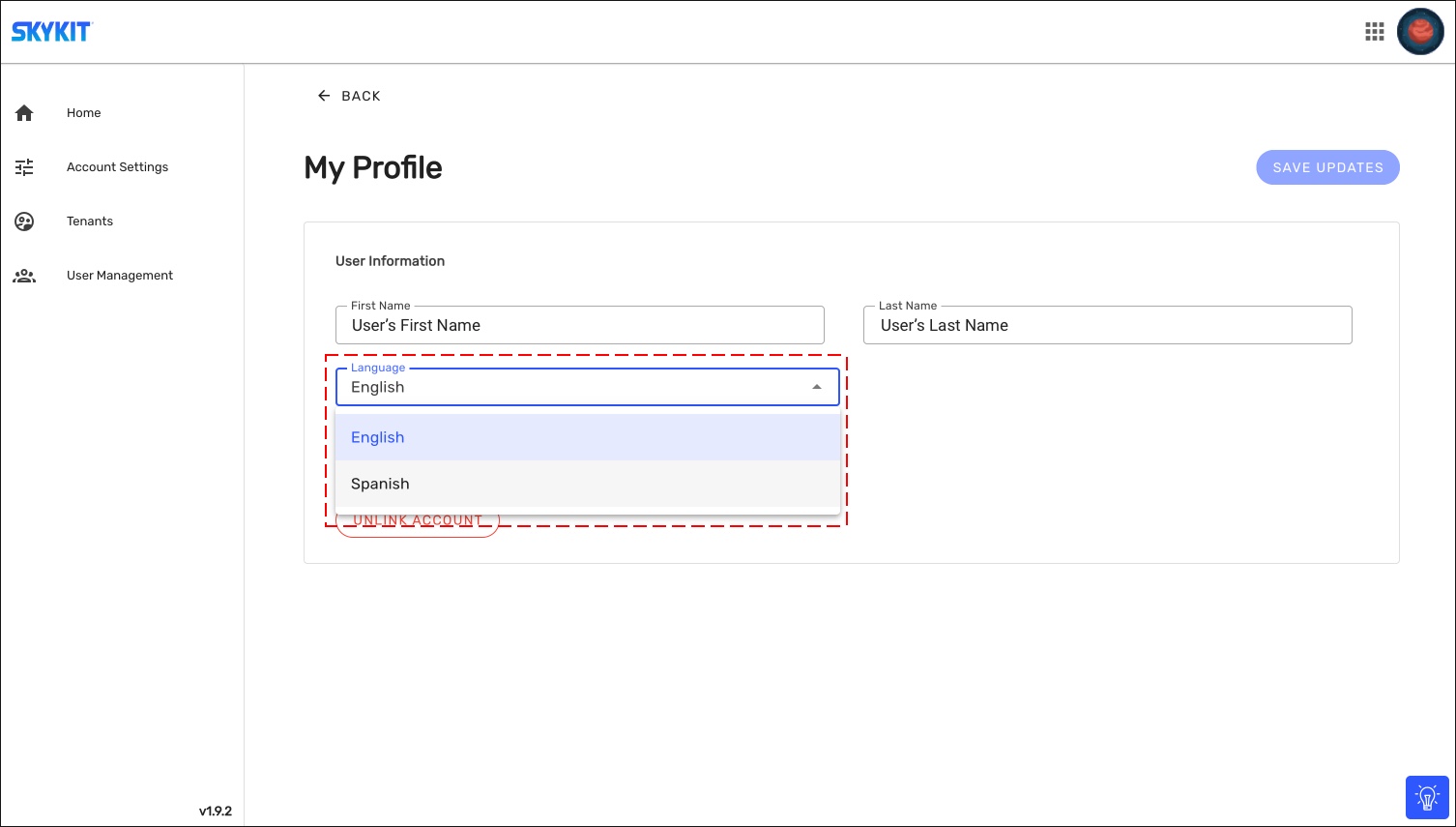Click the Save Updates button
Screen dimensions: 1456x827
(1327, 167)
